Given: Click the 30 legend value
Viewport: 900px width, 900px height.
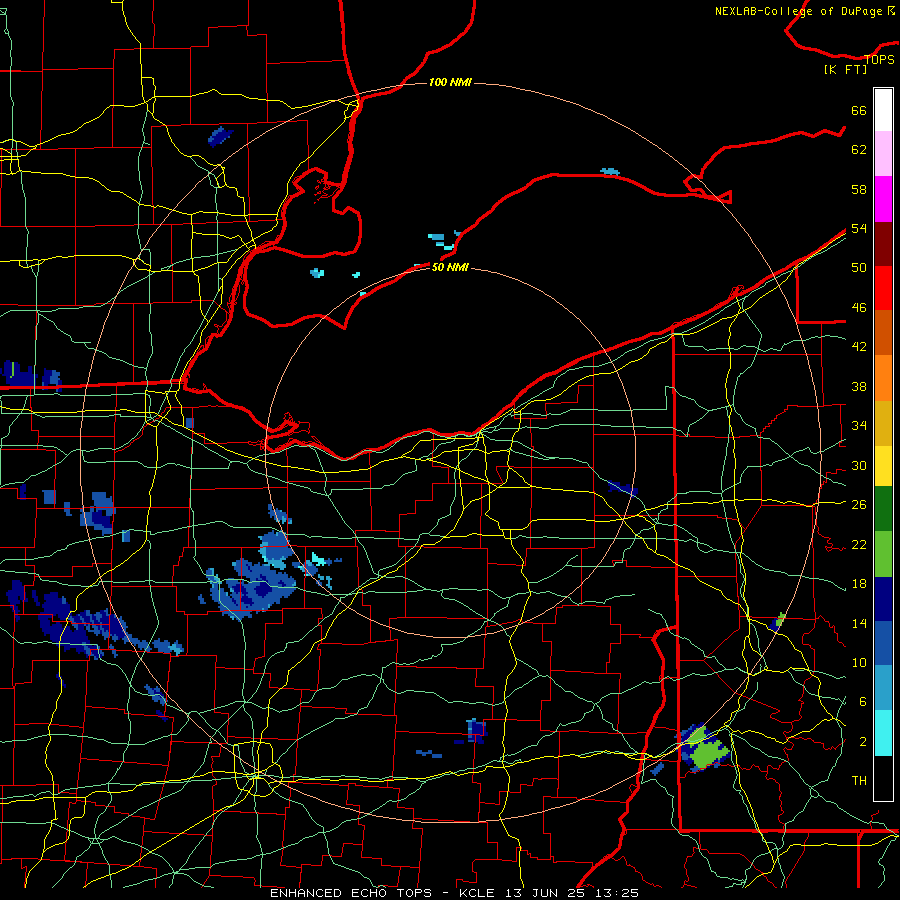Looking at the screenshot, I should [859, 465].
